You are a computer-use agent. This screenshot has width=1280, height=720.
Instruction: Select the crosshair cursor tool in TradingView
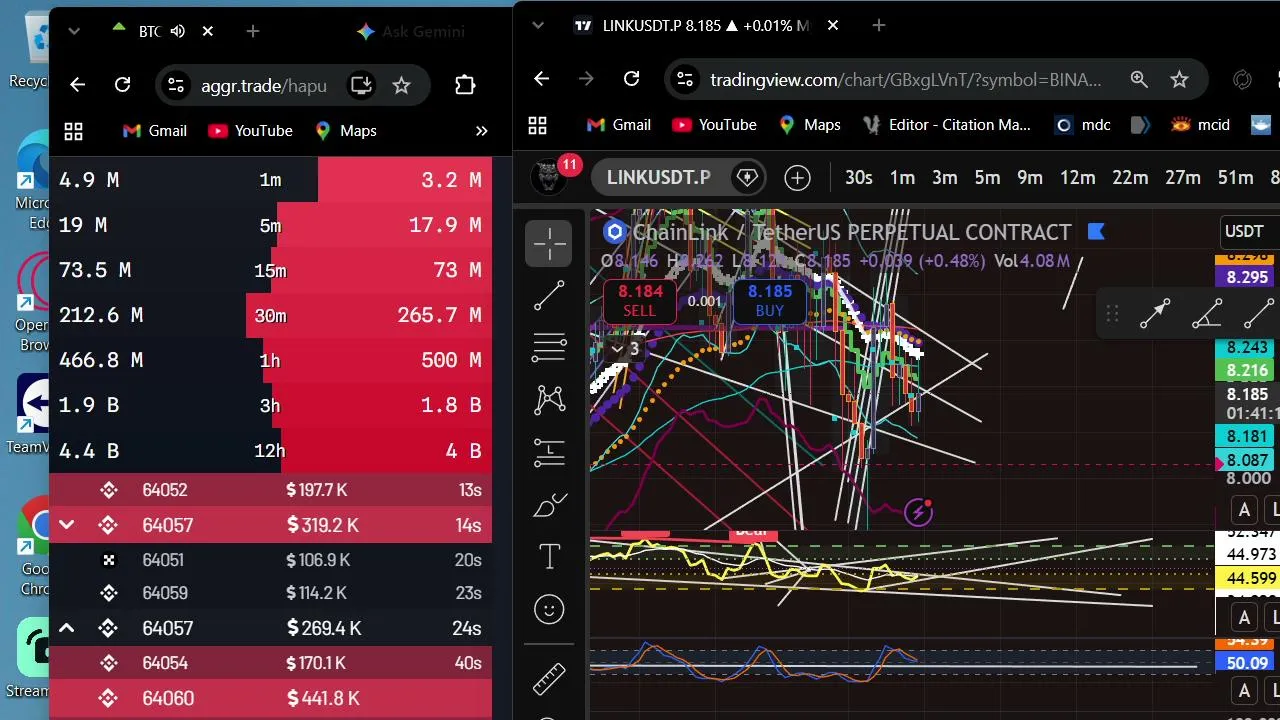point(549,244)
